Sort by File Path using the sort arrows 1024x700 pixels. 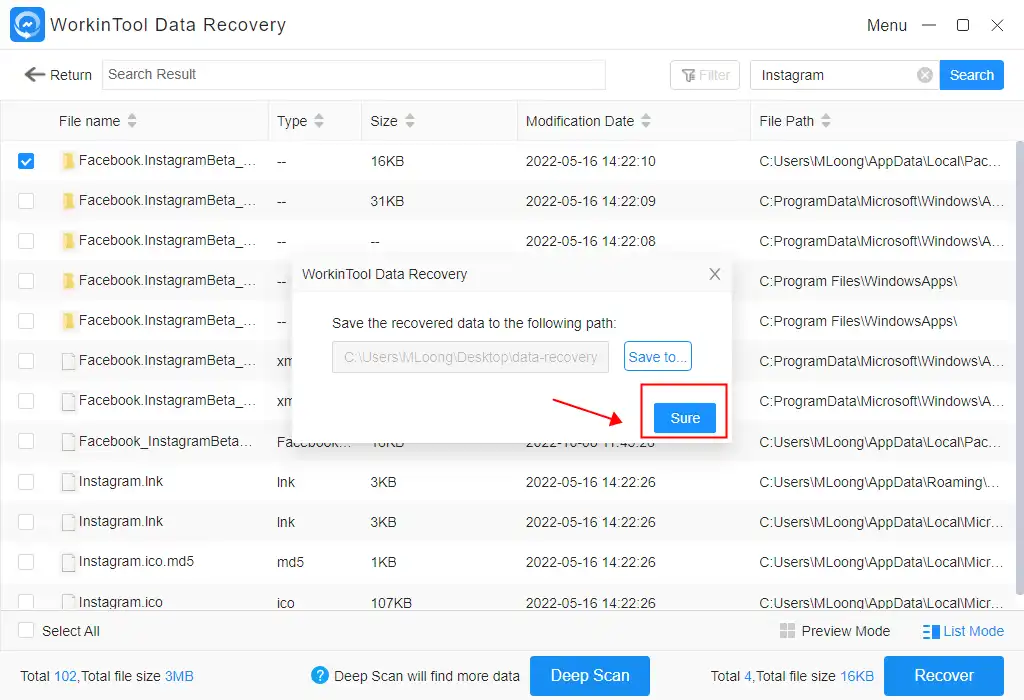(825, 121)
